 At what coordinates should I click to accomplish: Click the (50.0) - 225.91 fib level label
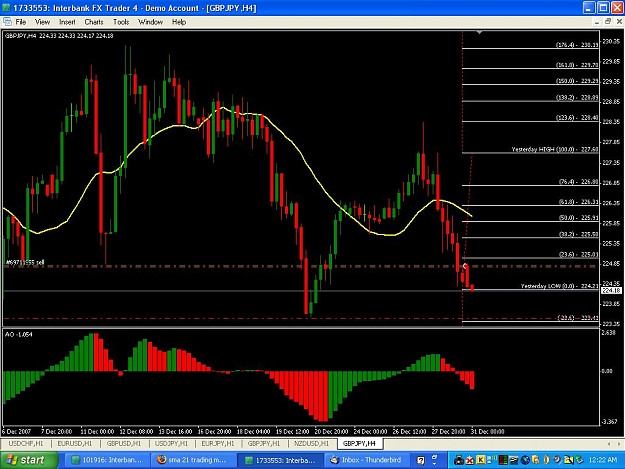pos(578,218)
